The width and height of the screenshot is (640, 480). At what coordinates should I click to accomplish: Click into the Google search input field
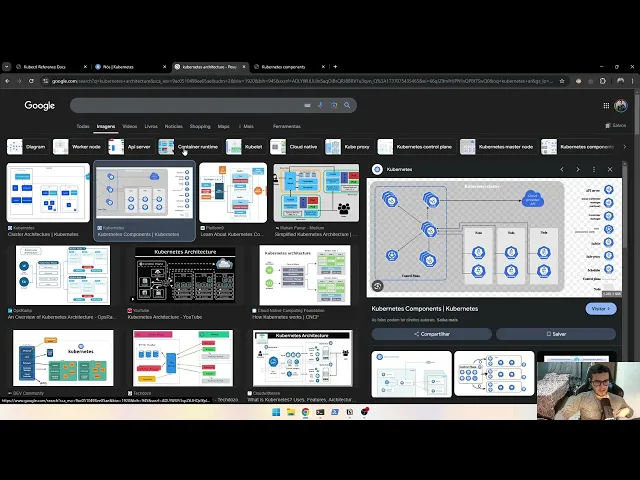[188, 105]
